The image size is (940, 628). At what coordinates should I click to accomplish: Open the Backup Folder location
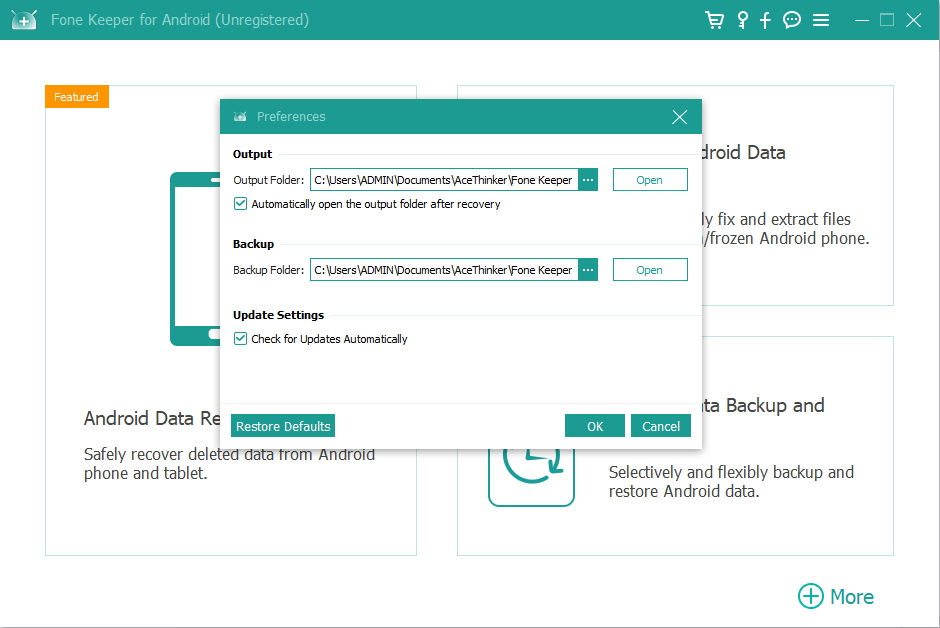(650, 270)
